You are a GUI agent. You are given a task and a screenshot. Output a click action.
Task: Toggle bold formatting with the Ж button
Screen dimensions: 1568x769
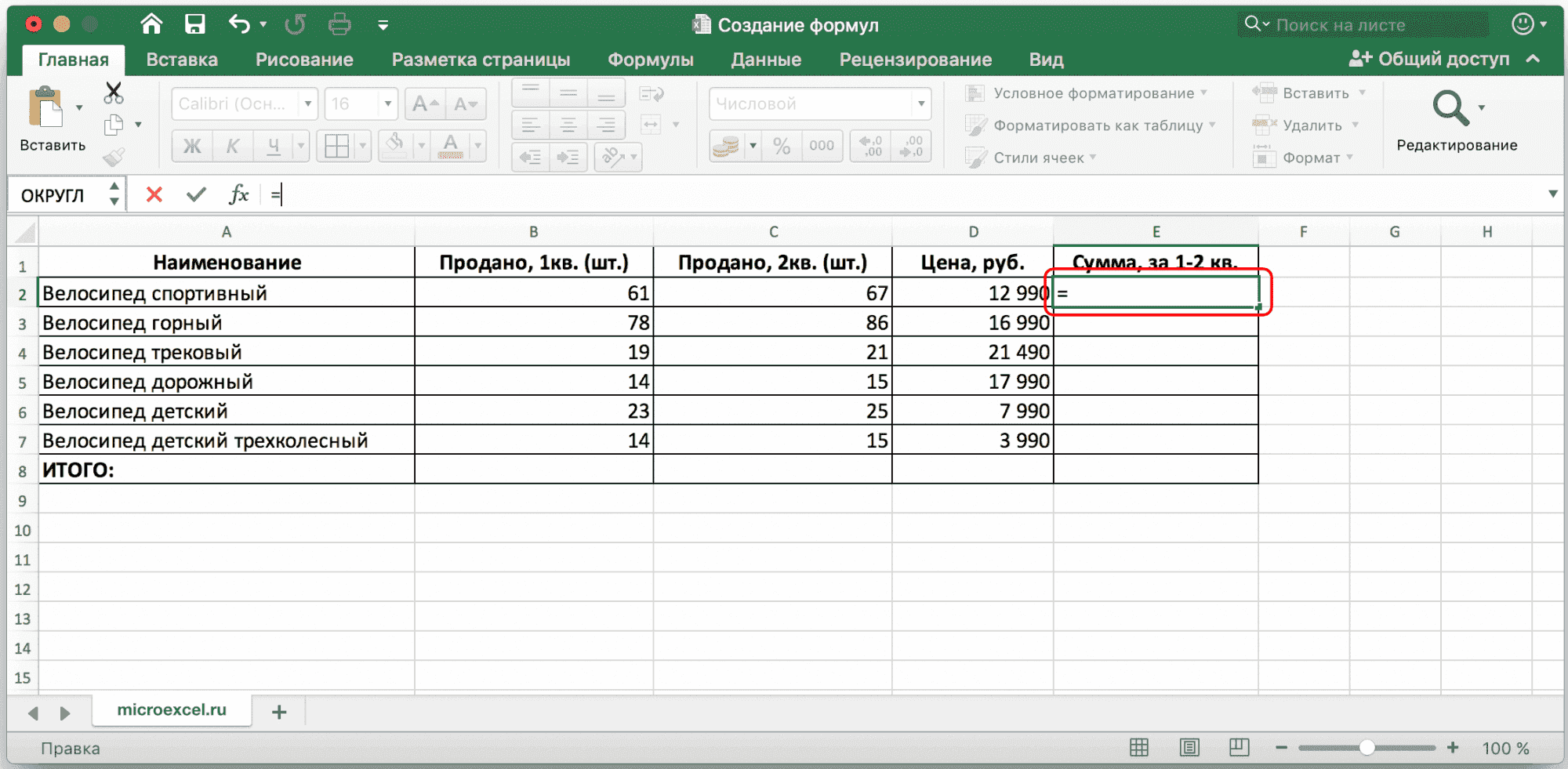click(x=191, y=145)
